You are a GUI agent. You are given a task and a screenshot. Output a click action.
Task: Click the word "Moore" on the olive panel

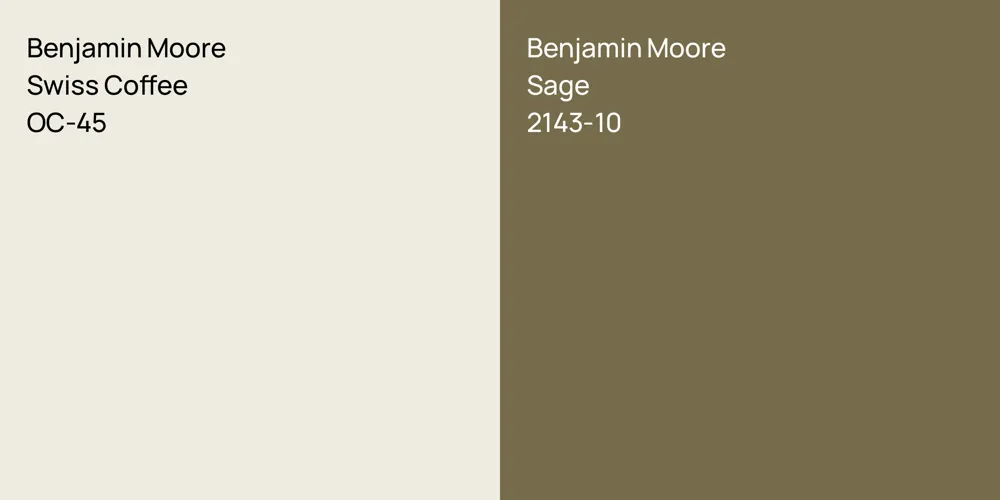[x=686, y=48]
